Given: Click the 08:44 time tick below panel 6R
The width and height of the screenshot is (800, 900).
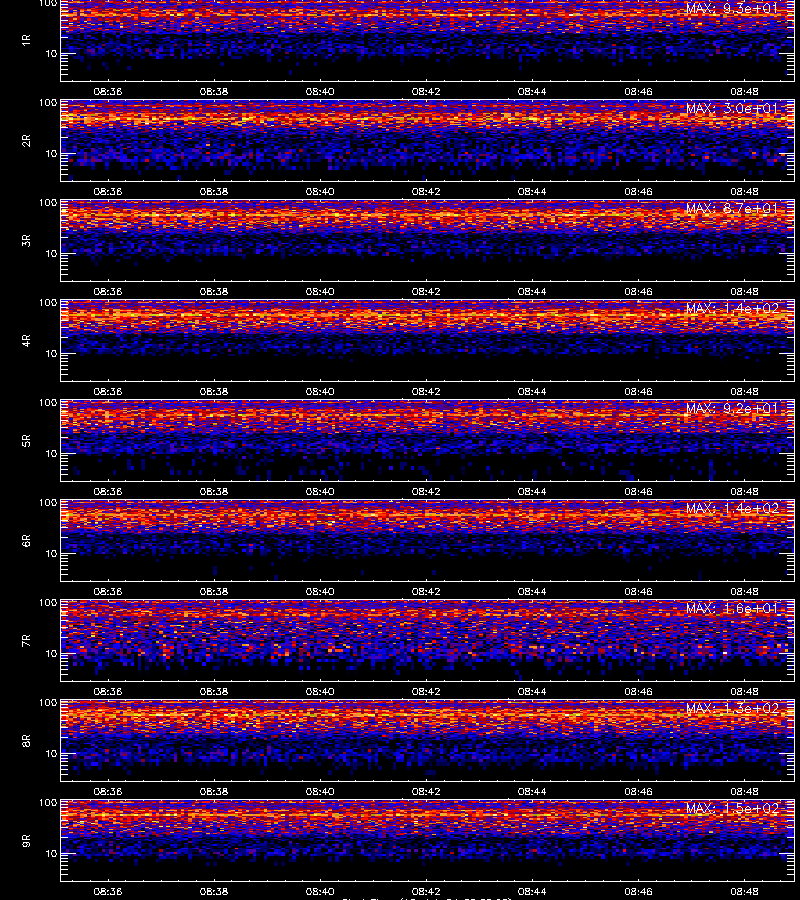Looking at the screenshot, I should point(532,591).
